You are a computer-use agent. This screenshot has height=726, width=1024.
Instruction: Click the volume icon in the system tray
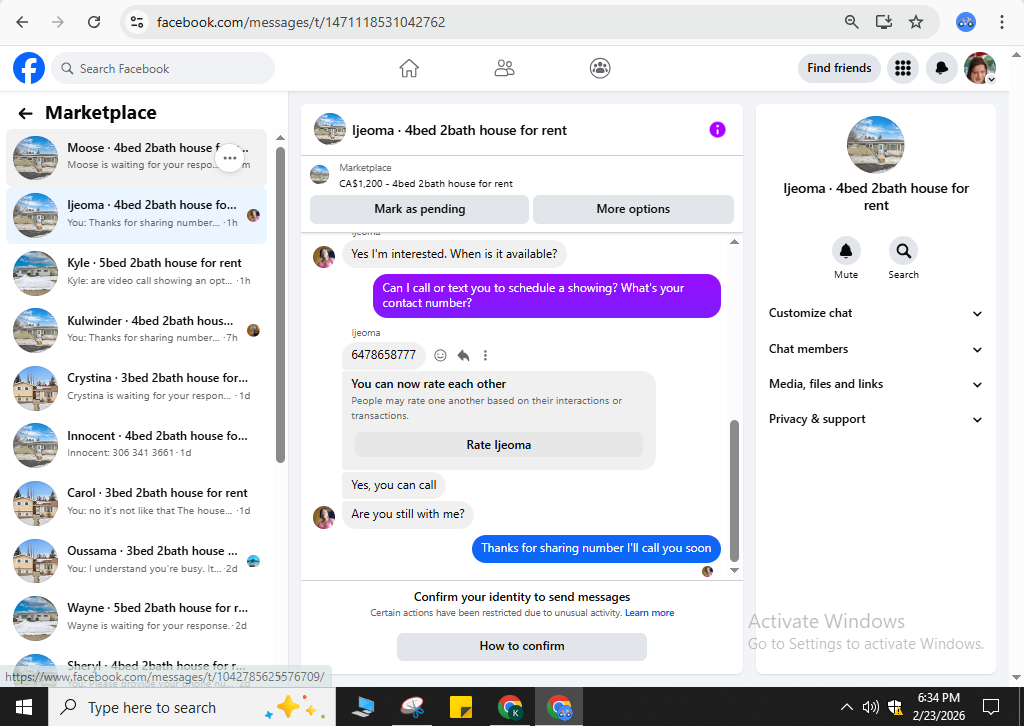click(870, 707)
